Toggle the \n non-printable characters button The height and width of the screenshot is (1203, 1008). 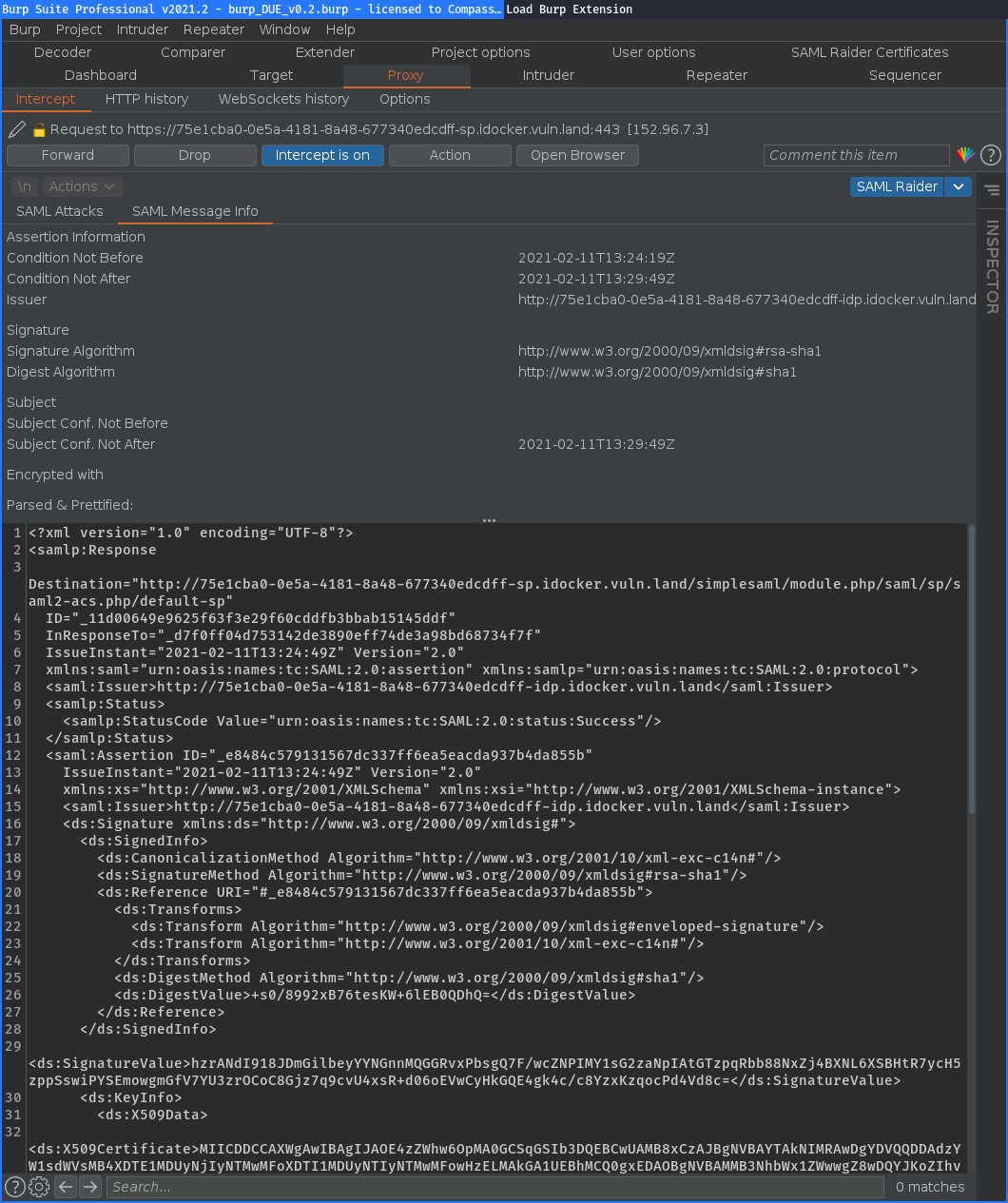click(x=25, y=186)
